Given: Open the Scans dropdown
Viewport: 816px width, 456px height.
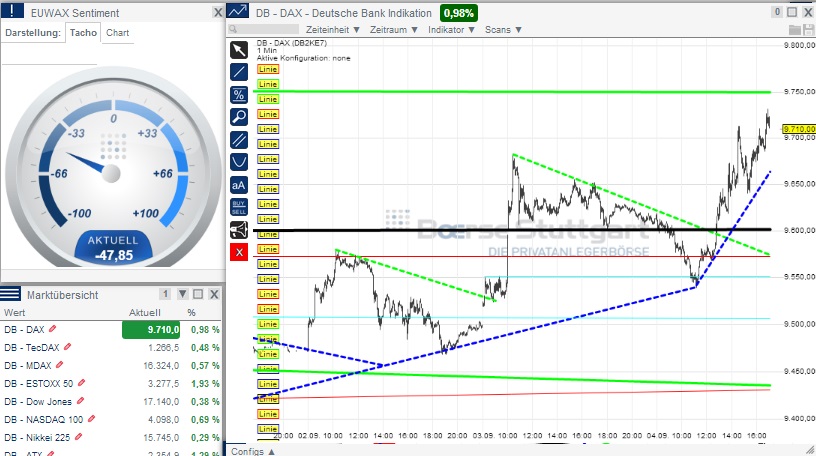Looking at the screenshot, I should tap(503, 30).
